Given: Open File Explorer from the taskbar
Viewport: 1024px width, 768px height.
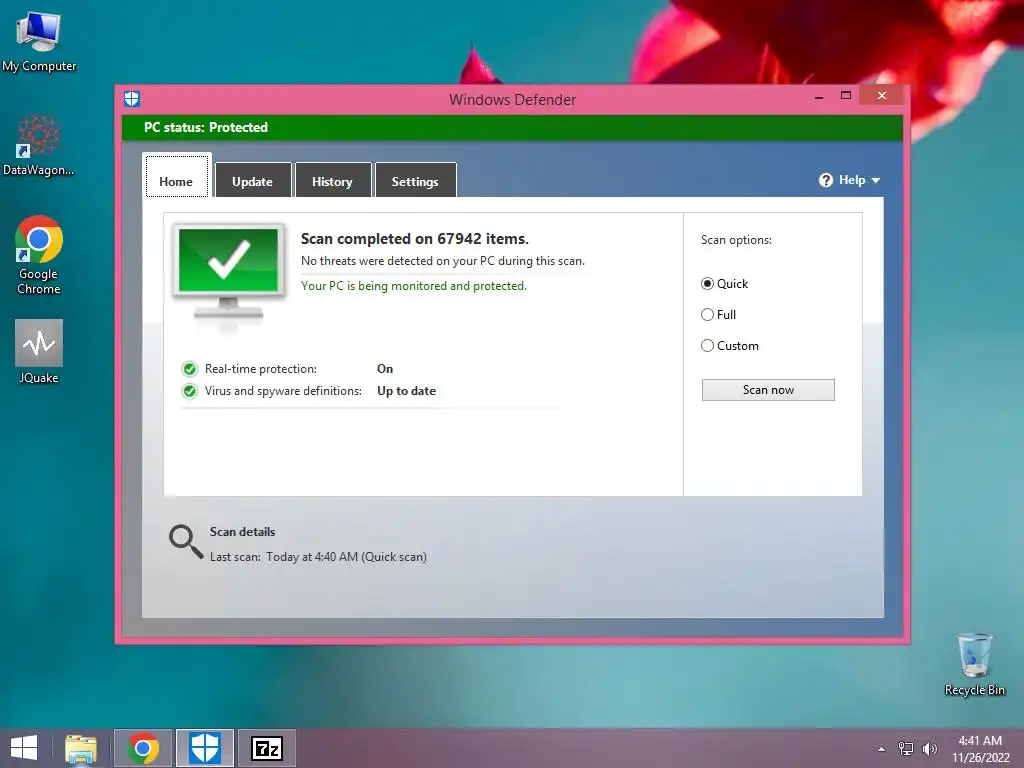Looking at the screenshot, I should click(81, 748).
